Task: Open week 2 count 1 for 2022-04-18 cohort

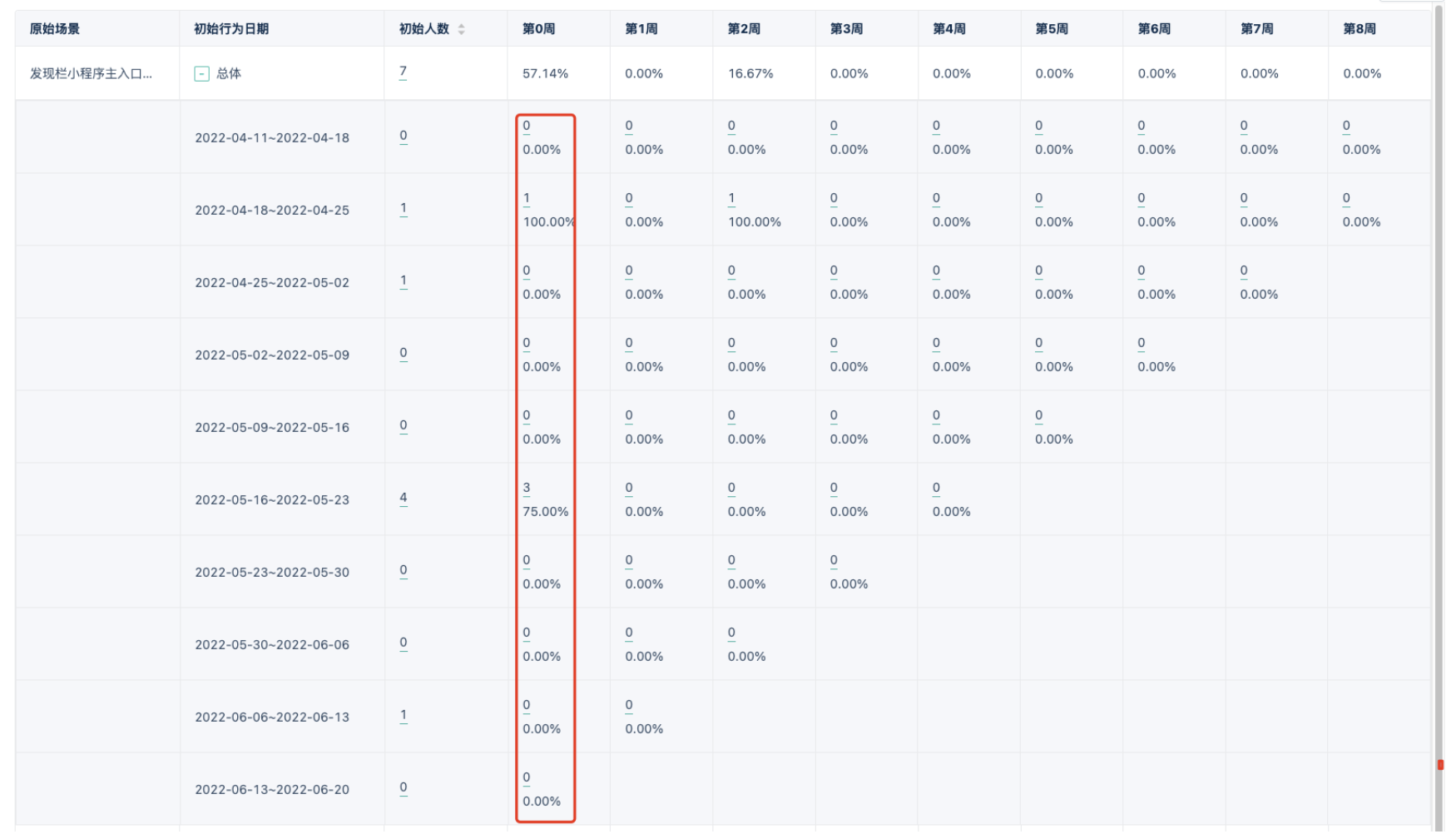Action: (731, 199)
